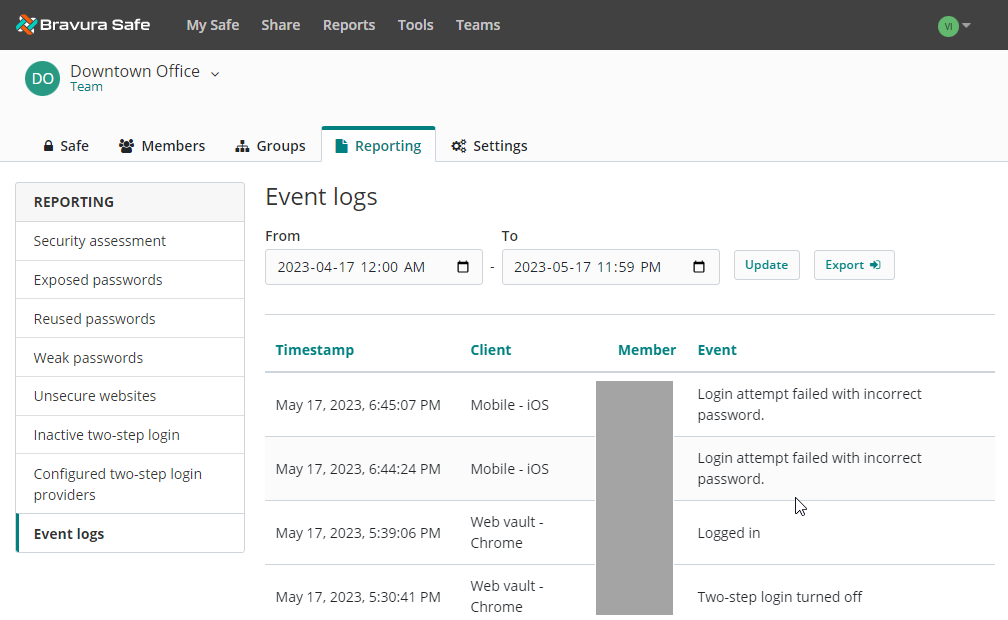Image resolution: width=1008 pixels, height=620 pixels.
Task: Click the Update button
Action: (766, 264)
